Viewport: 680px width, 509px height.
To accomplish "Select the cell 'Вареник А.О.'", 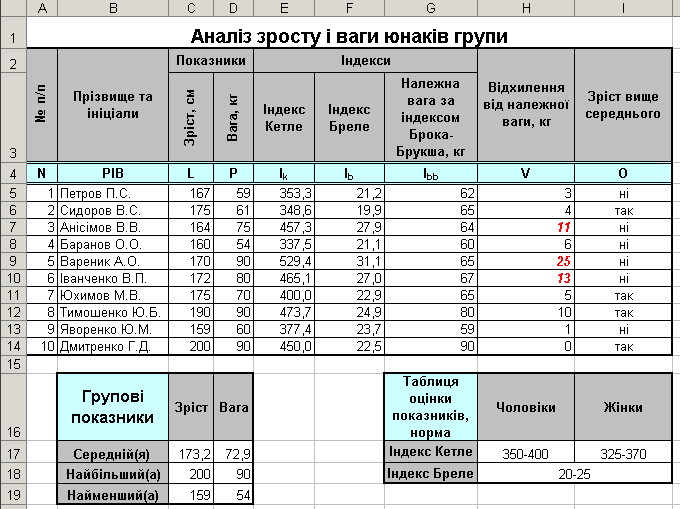I will 113,261.
